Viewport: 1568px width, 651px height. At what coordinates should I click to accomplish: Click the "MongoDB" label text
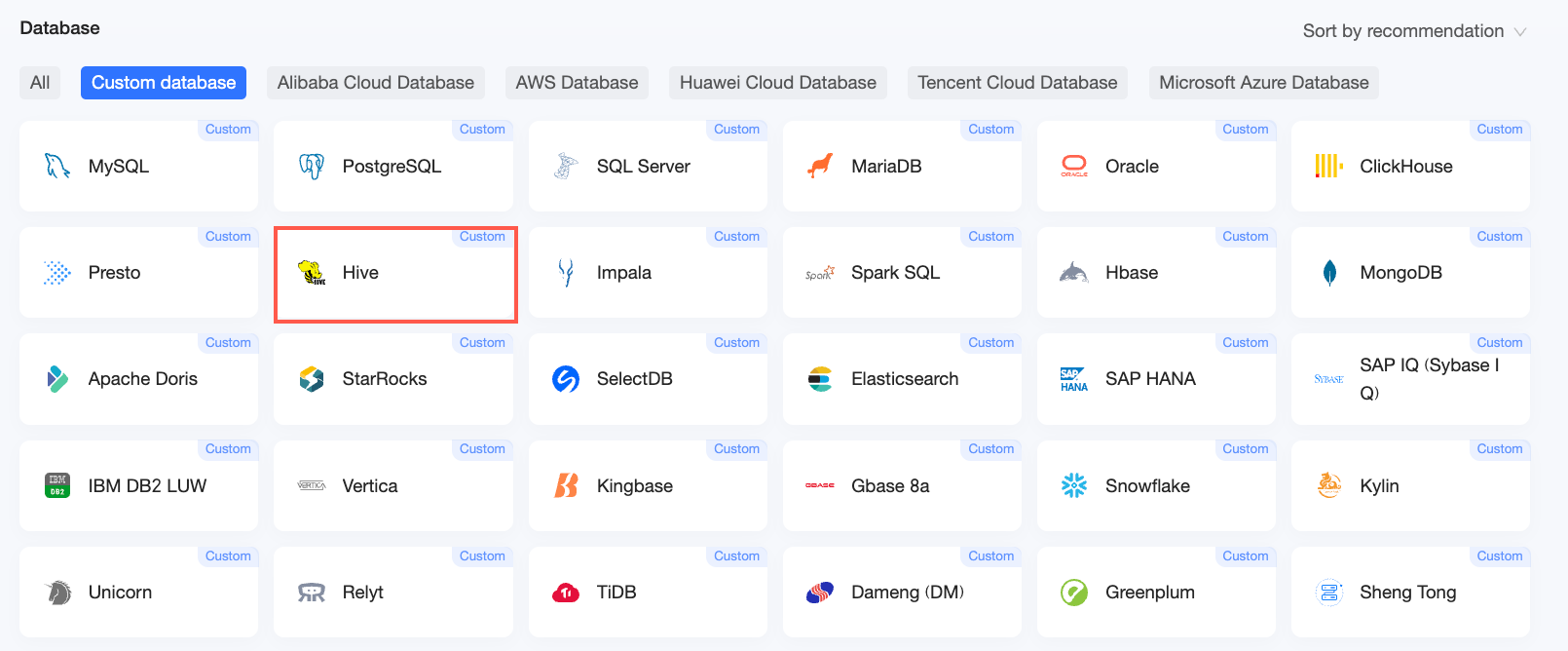(1401, 273)
